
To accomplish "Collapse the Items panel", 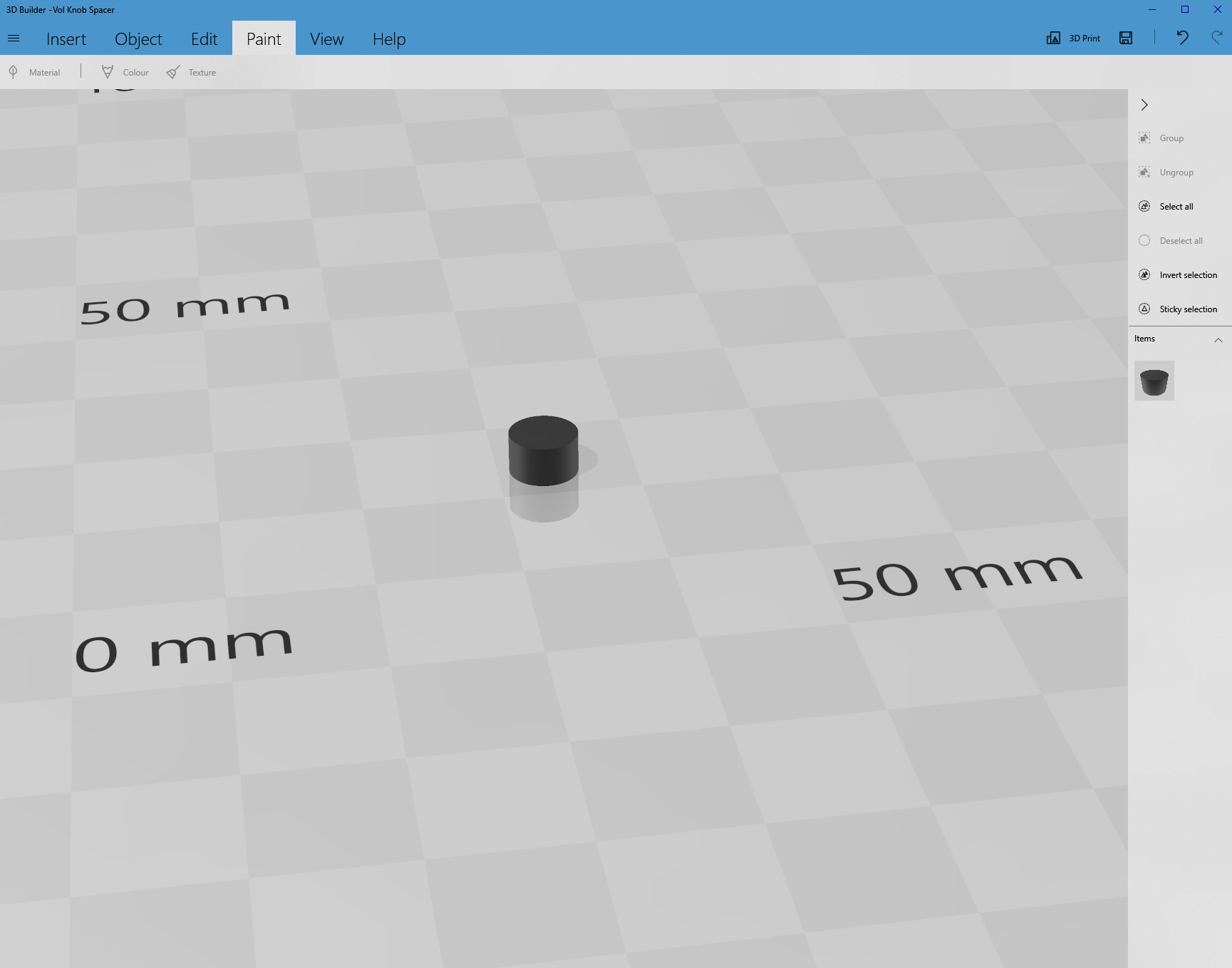I will click(x=1219, y=340).
